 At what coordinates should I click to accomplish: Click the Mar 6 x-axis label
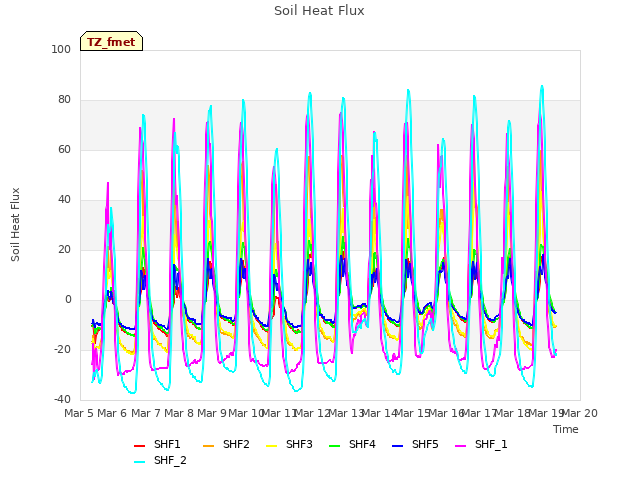point(112,413)
